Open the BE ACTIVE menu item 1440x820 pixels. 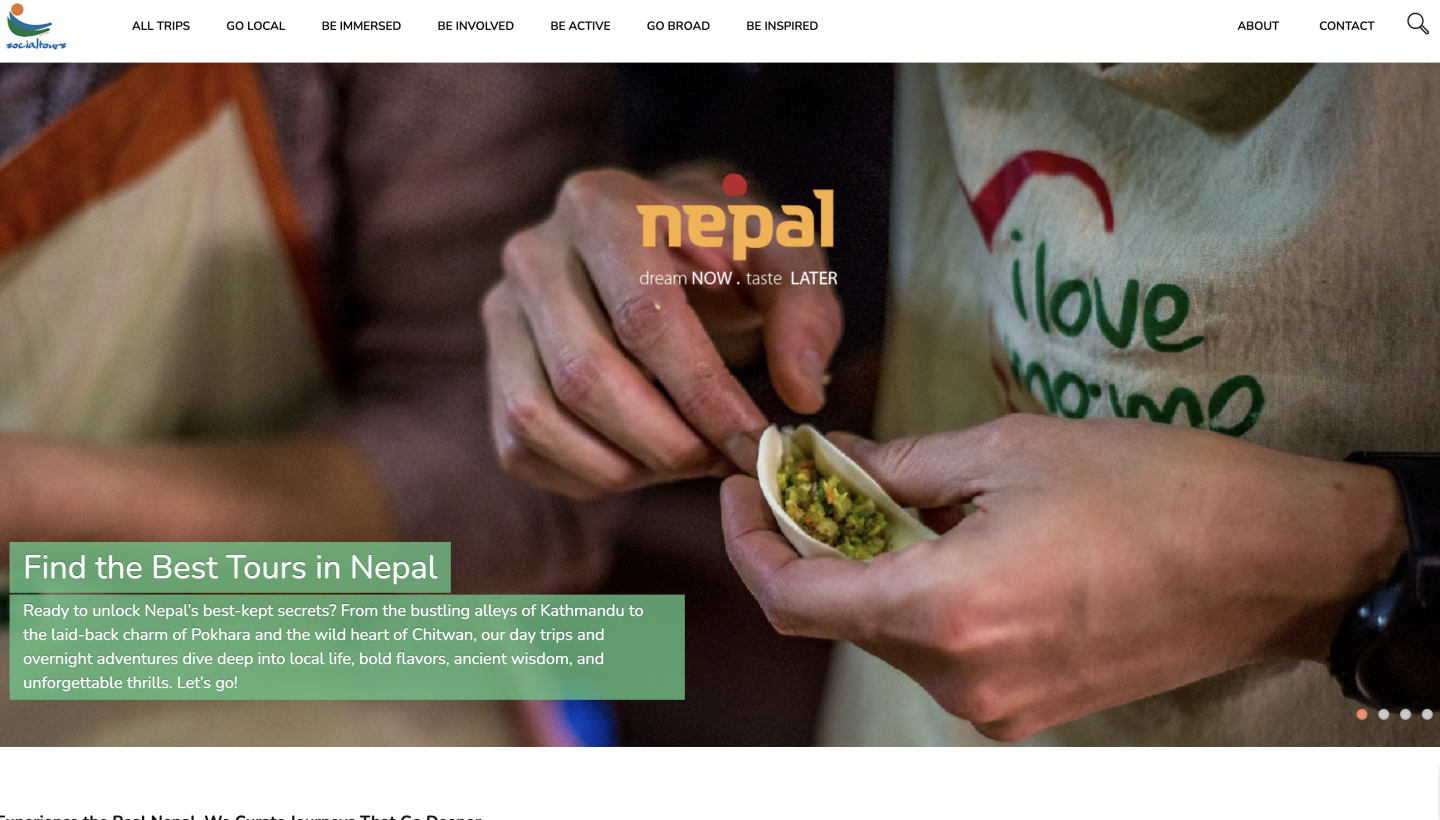point(580,26)
